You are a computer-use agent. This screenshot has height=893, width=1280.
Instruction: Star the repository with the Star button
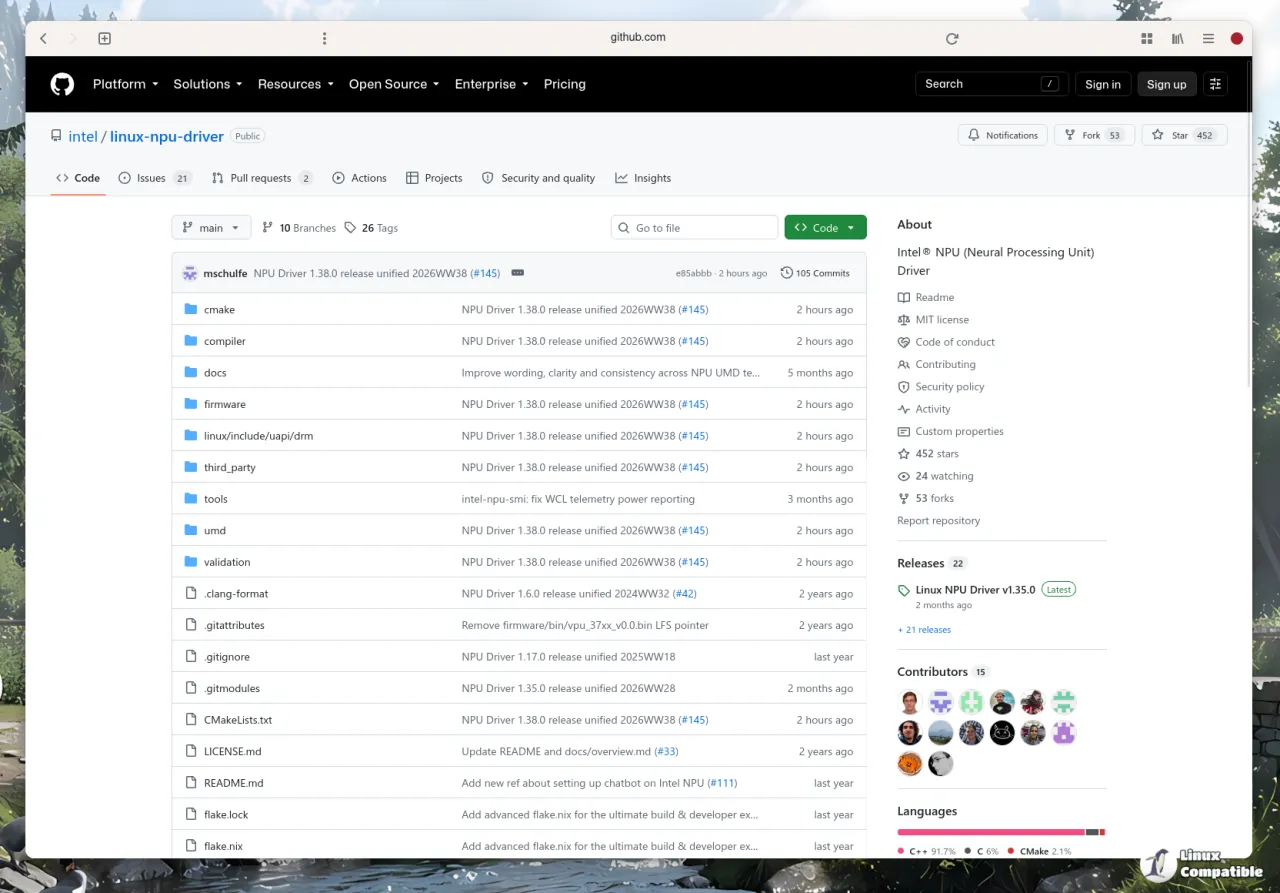pyautogui.click(x=1184, y=135)
